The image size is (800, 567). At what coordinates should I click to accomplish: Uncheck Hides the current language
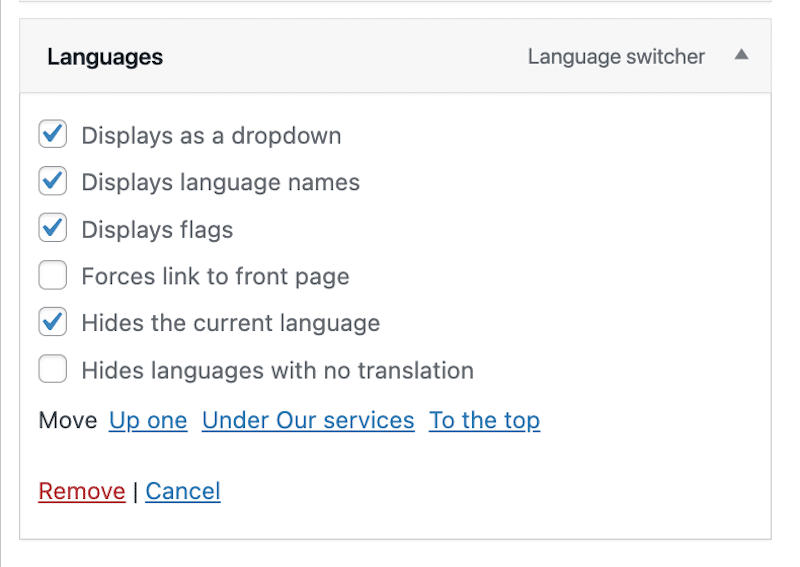click(53, 322)
